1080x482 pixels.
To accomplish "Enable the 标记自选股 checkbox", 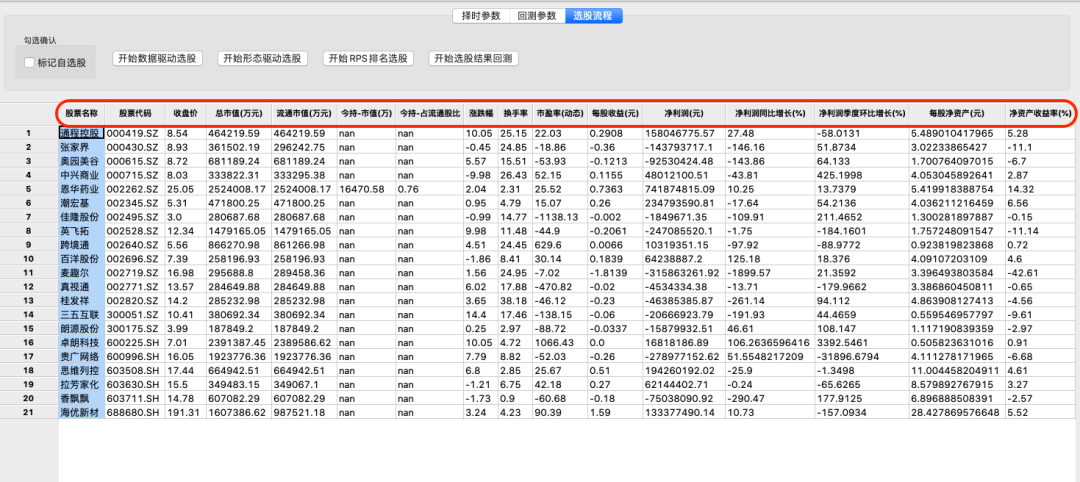I will coord(30,63).
